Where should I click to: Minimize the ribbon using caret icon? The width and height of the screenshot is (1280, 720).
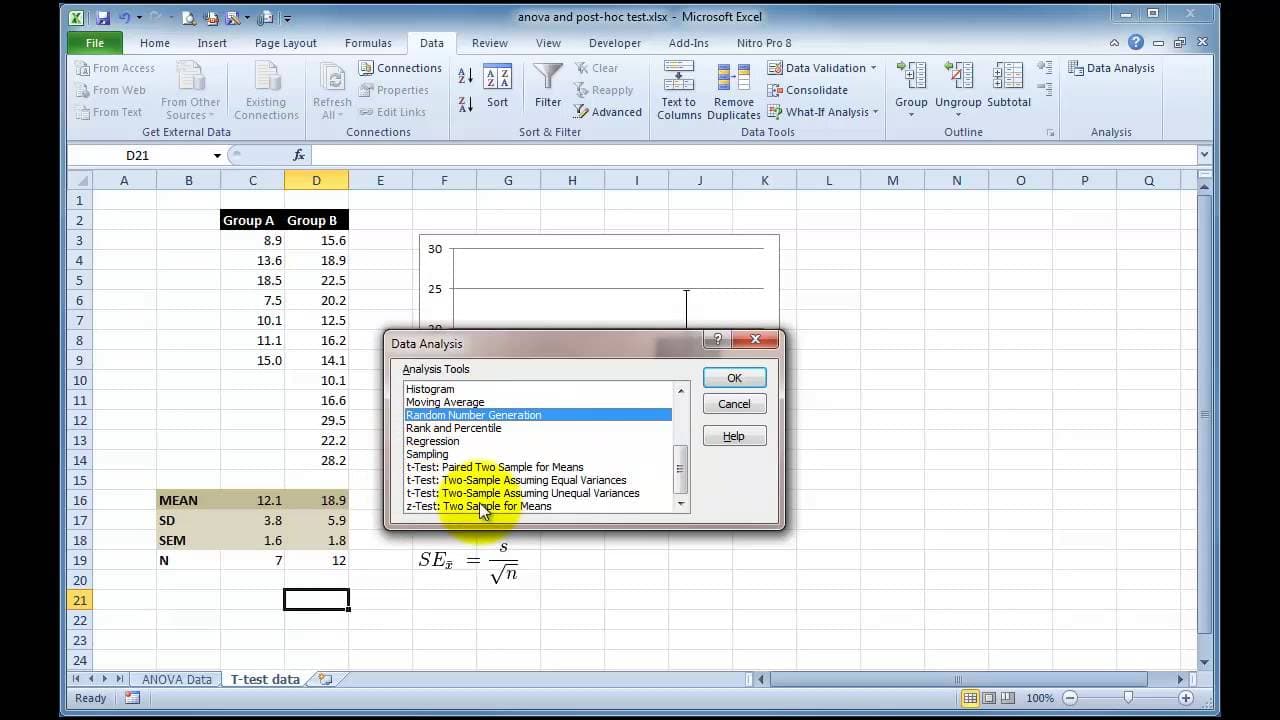click(1115, 43)
